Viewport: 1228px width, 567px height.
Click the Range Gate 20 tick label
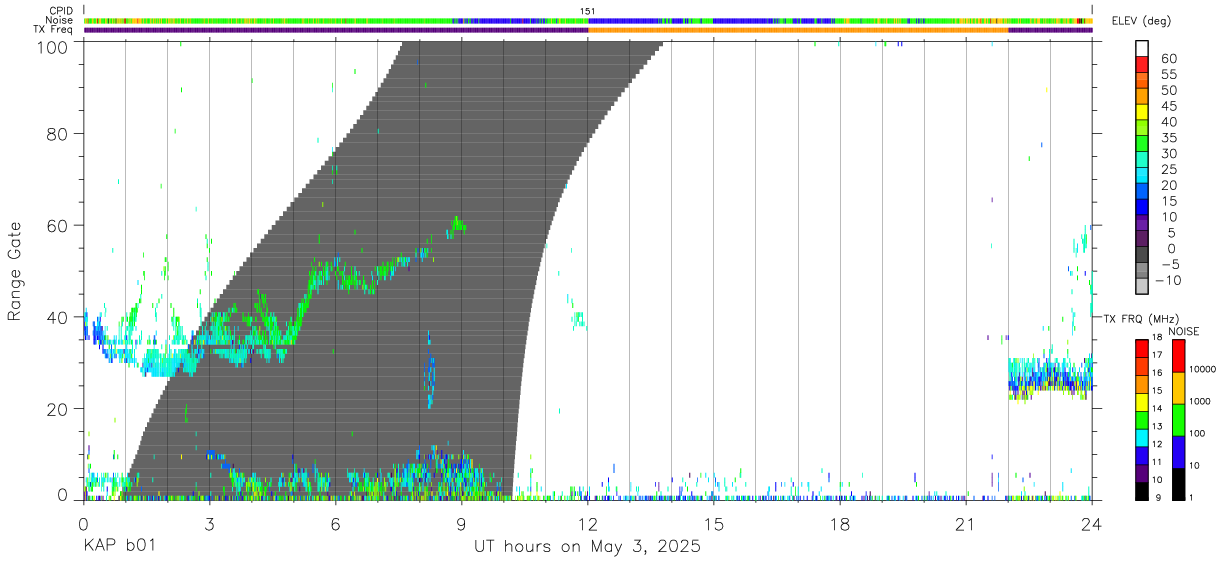pyautogui.click(x=57, y=409)
